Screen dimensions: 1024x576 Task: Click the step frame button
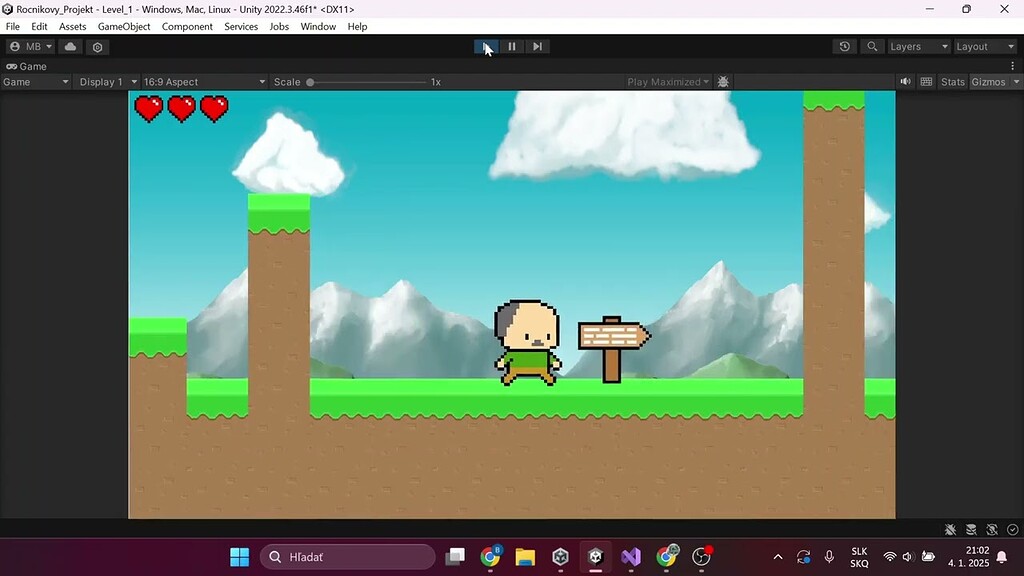click(537, 46)
